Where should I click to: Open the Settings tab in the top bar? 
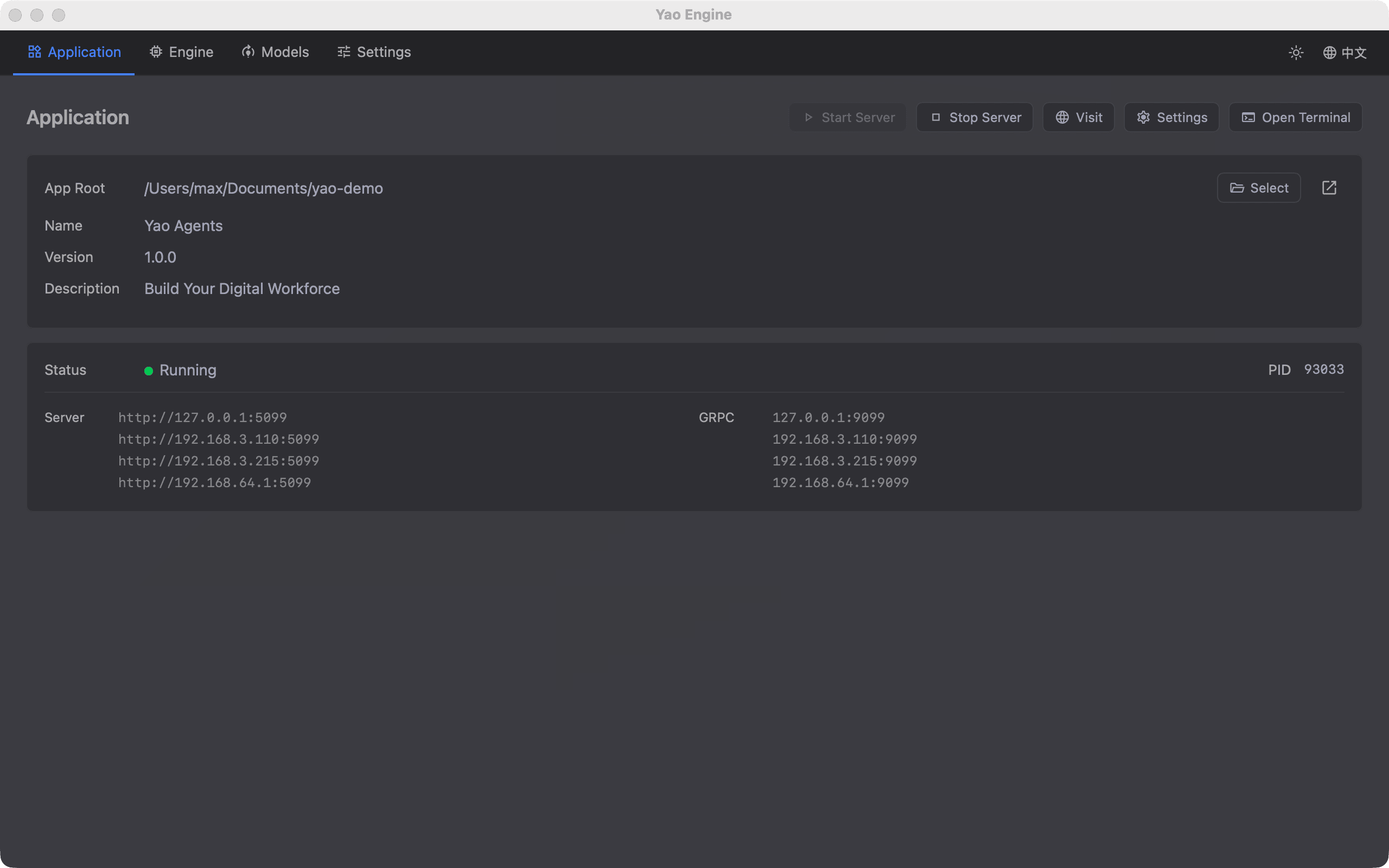point(374,52)
